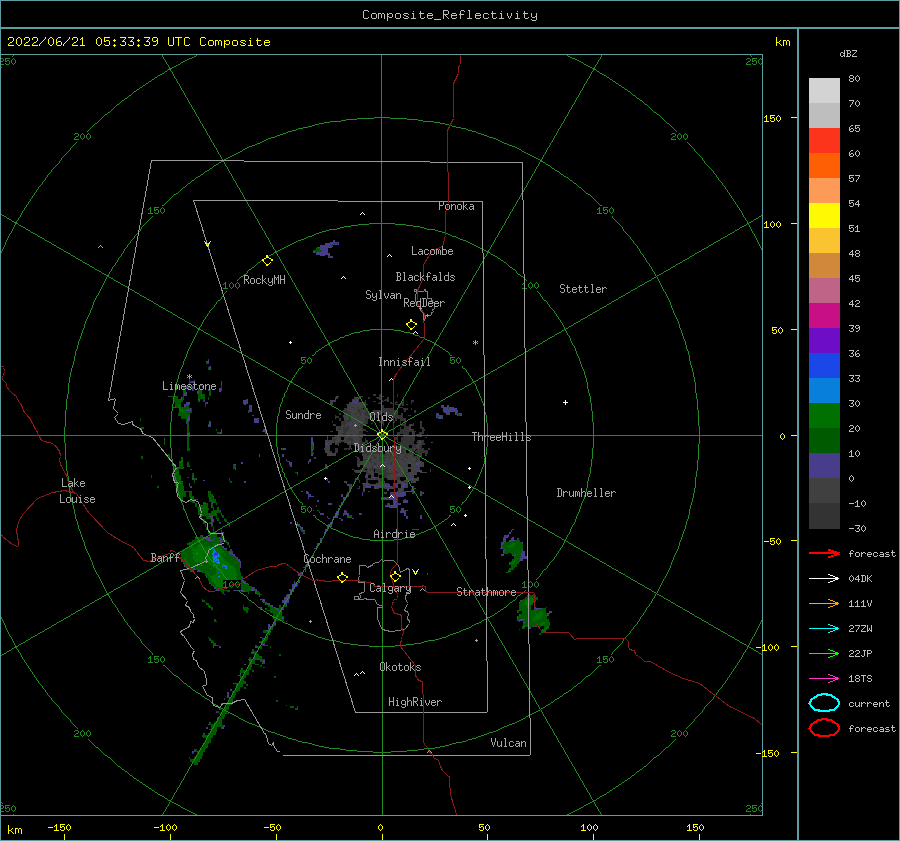This screenshot has width=900, height=841.
Task: Click the green 22JP arrow icon
Action: [824, 653]
